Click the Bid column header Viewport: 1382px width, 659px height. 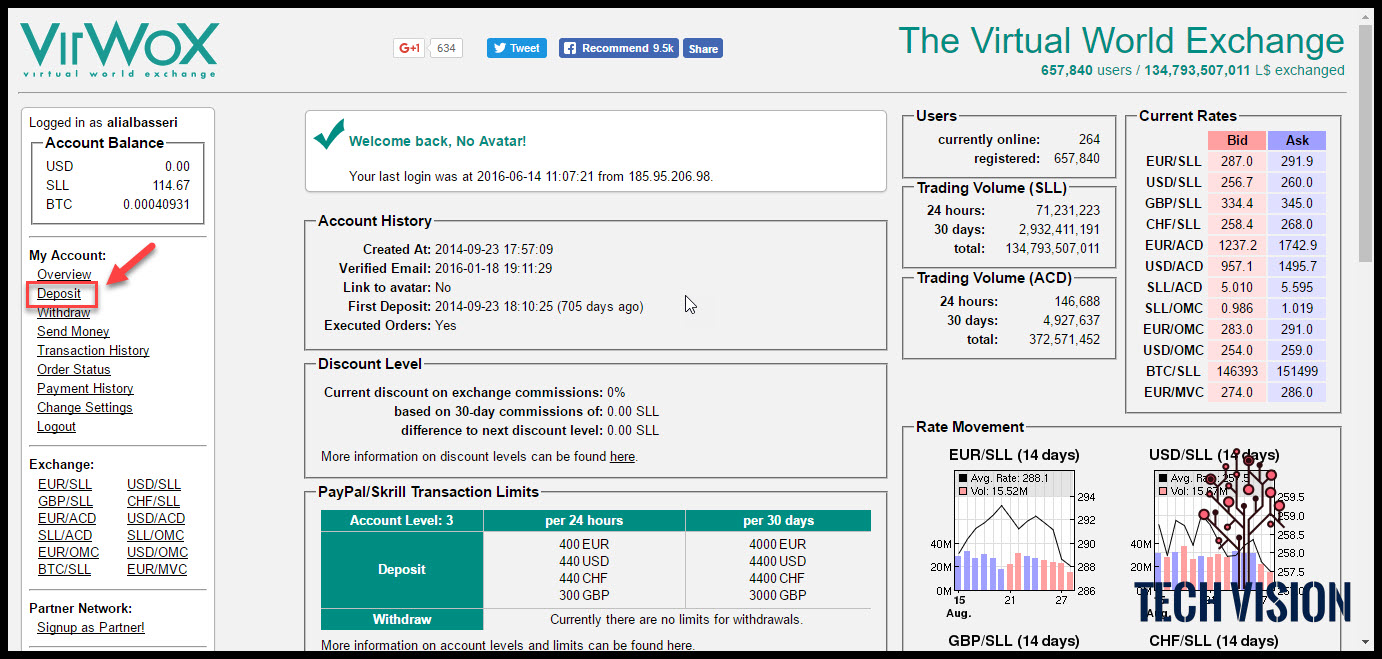pos(1236,140)
